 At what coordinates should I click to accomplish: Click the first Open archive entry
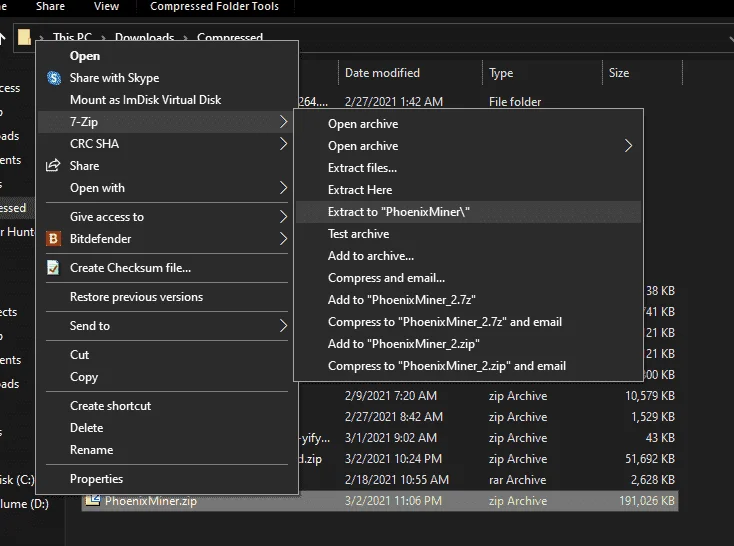469,124
